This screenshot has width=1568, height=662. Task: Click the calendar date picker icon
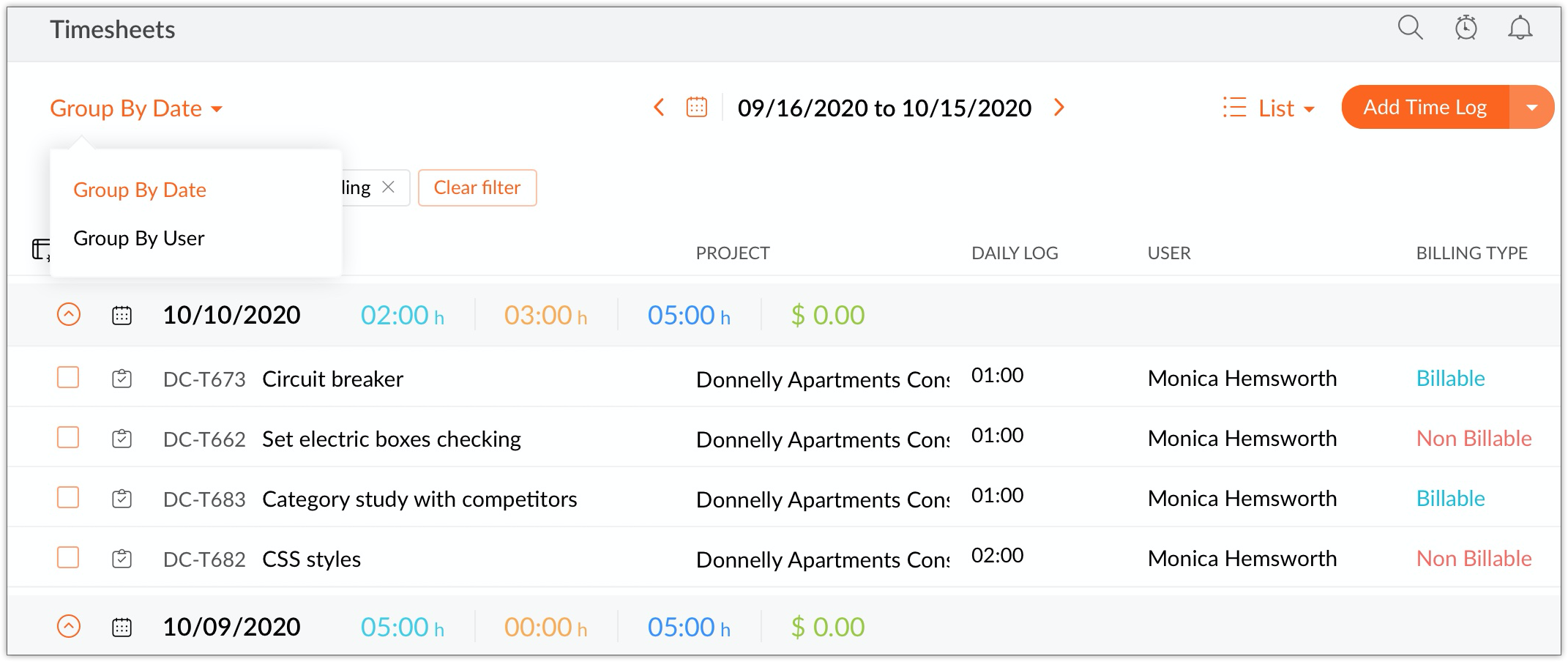696,108
